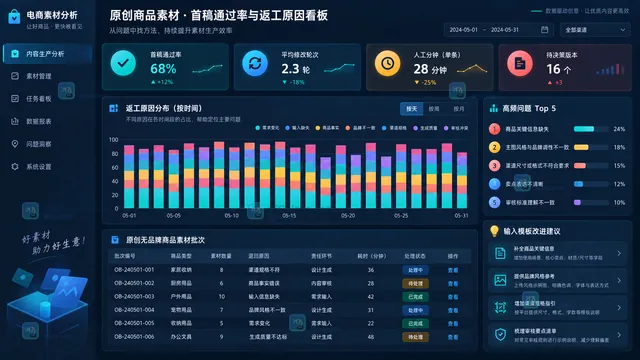Toggle 生成质量 legend series
This screenshot has height=360, width=640.
(x=425, y=128)
